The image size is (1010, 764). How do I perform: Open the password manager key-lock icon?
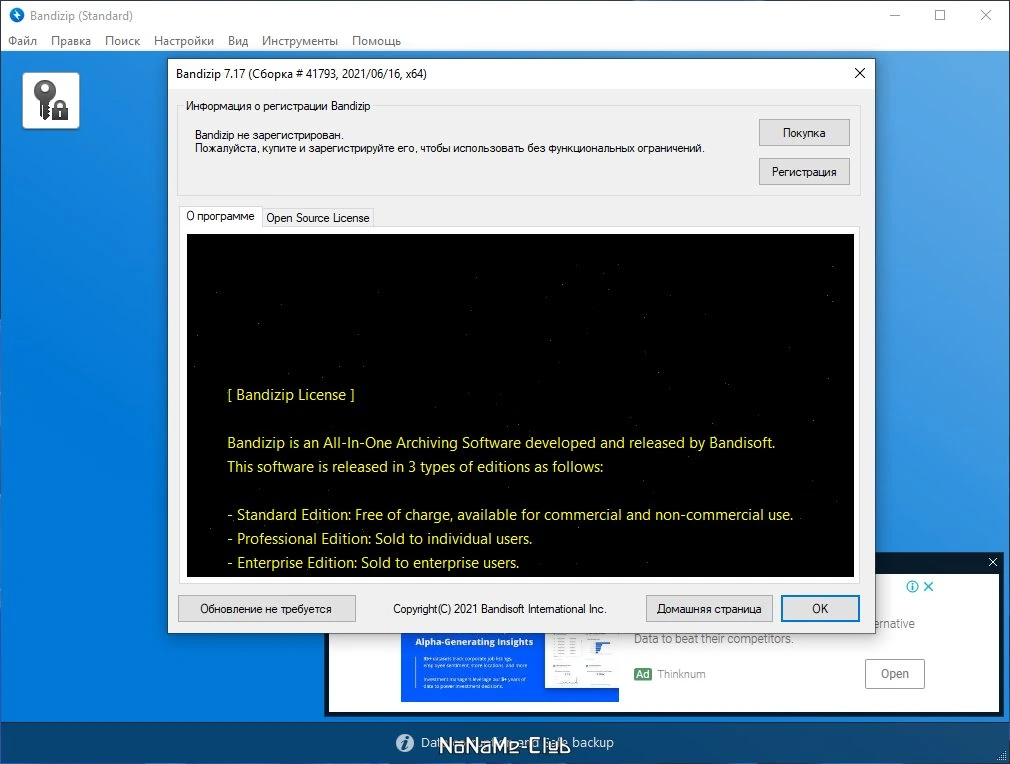click(51, 100)
